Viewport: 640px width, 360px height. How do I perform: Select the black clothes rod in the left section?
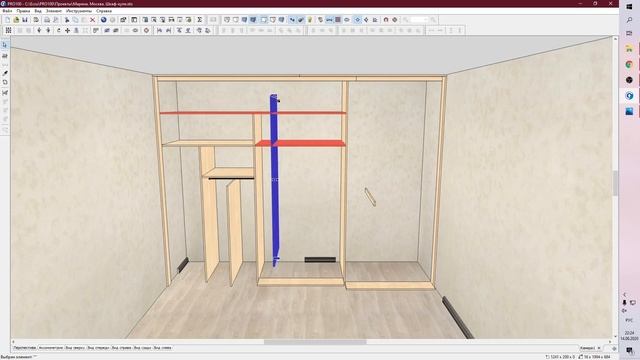[x=231, y=178]
